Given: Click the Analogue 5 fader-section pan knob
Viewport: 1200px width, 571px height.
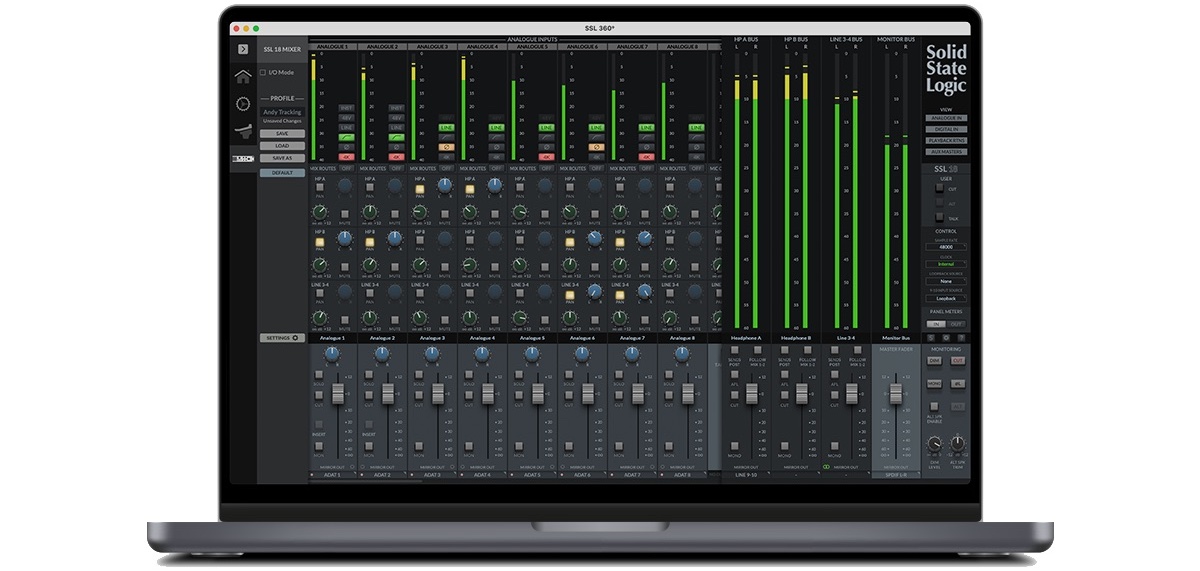Looking at the screenshot, I should (x=532, y=352).
